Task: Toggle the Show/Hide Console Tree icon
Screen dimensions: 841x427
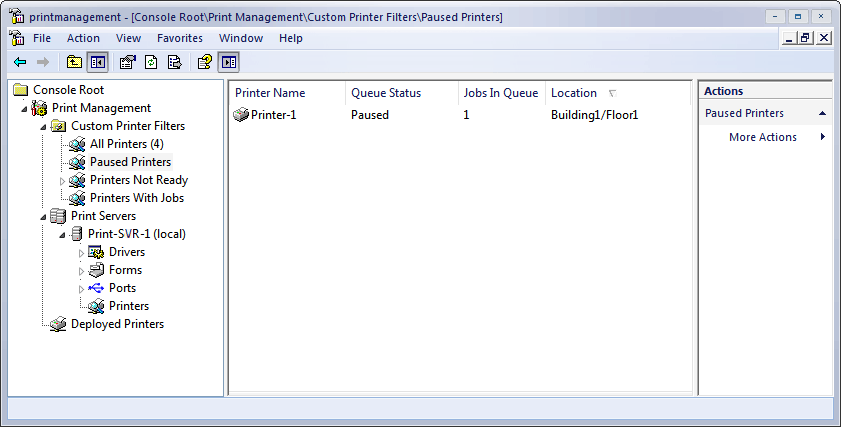Action: click(x=98, y=62)
